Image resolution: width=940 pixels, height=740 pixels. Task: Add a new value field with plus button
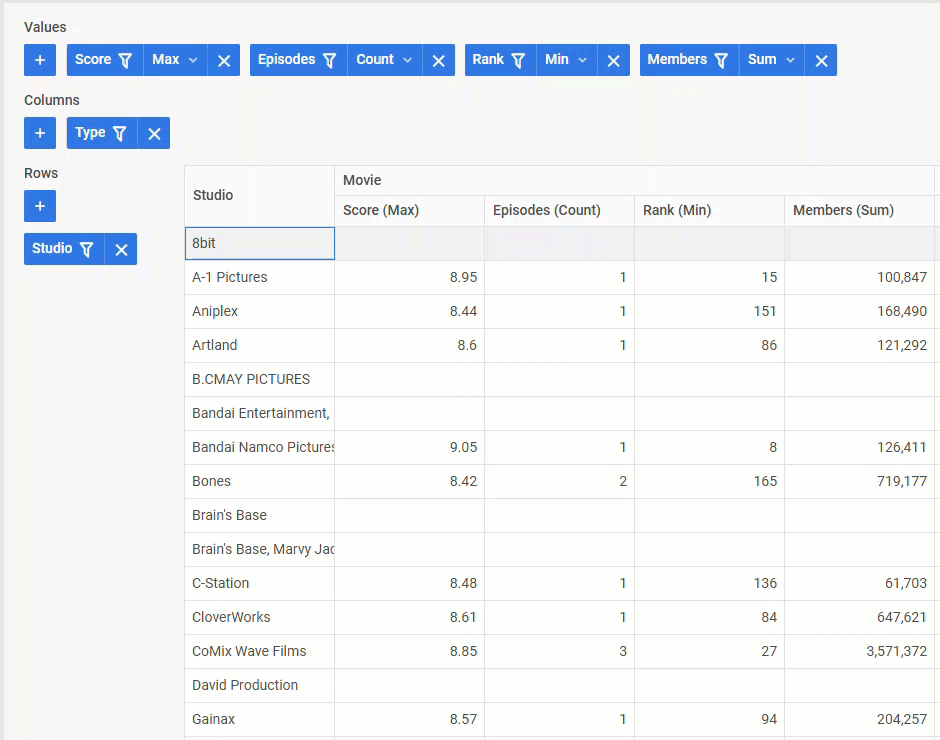(x=40, y=60)
